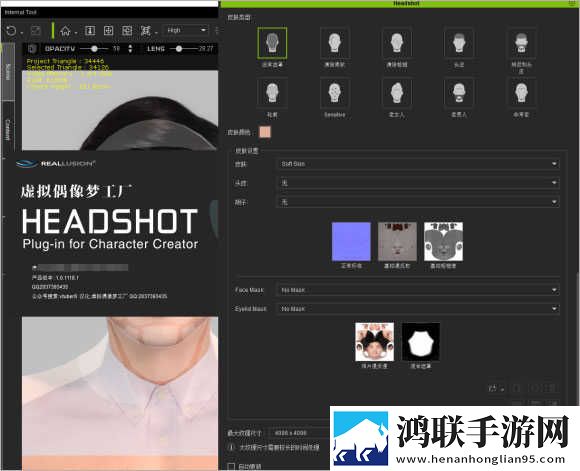Click the wireframe mesh toolbar icon
The height and width of the screenshot is (471, 580).
145,31
